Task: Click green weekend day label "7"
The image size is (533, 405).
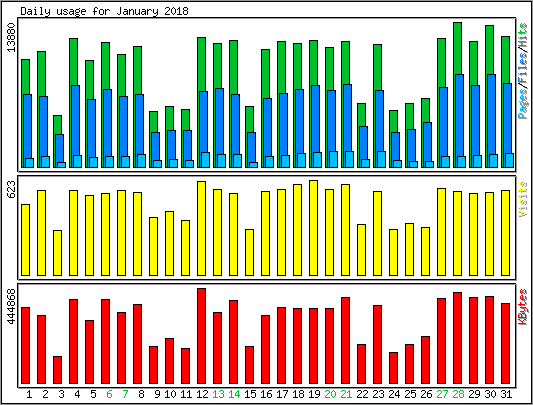Action: coord(125,394)
